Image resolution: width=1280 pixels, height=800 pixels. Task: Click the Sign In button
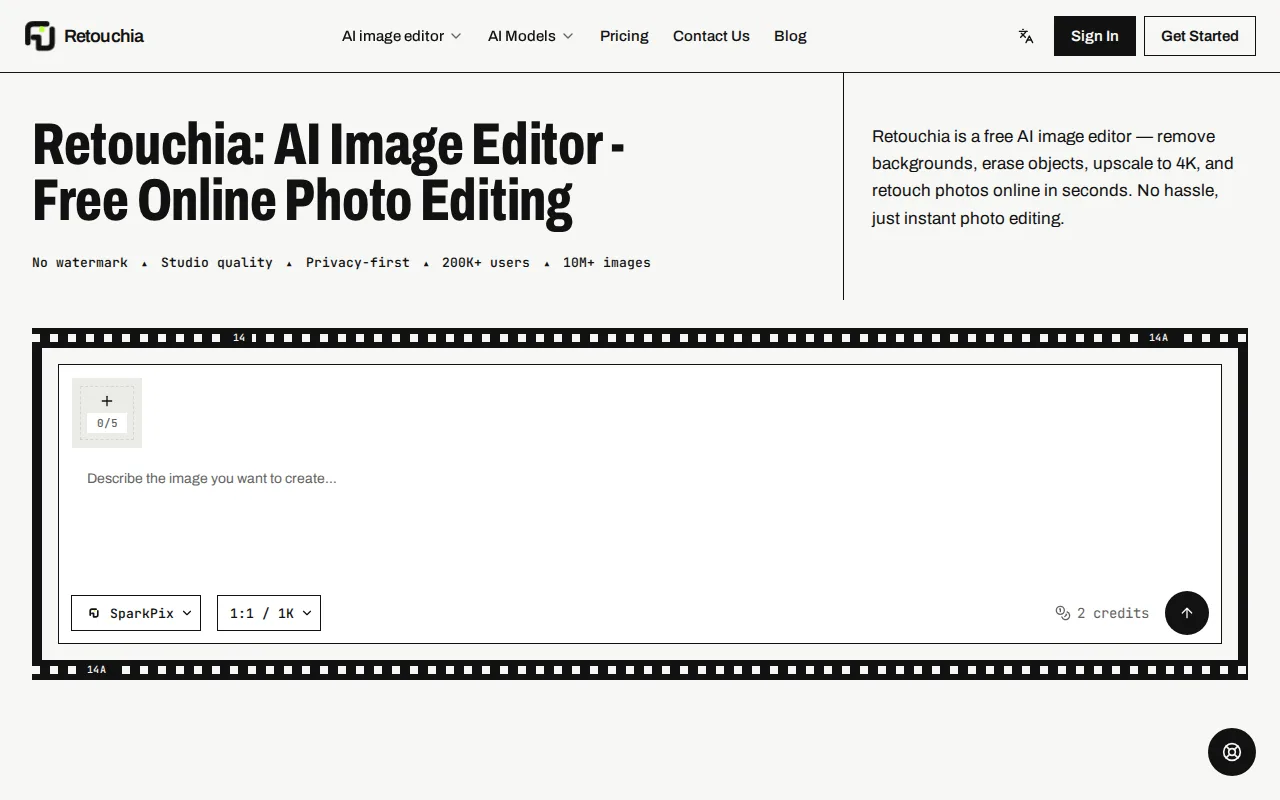click(1095, 36)
